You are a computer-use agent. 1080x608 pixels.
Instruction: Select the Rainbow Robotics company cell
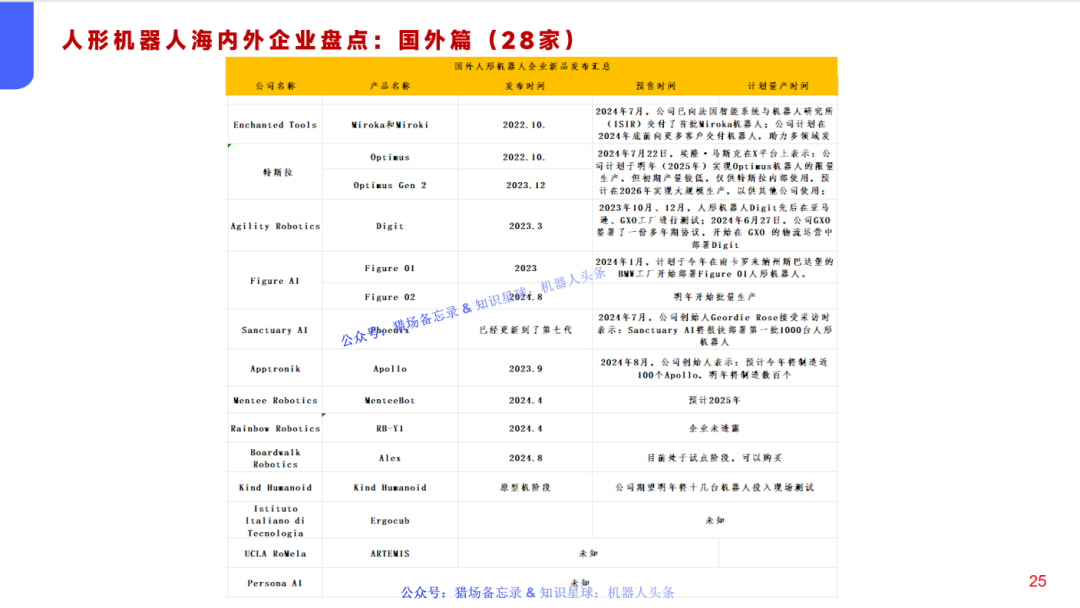pyautogui.click(x=275, y=429)
